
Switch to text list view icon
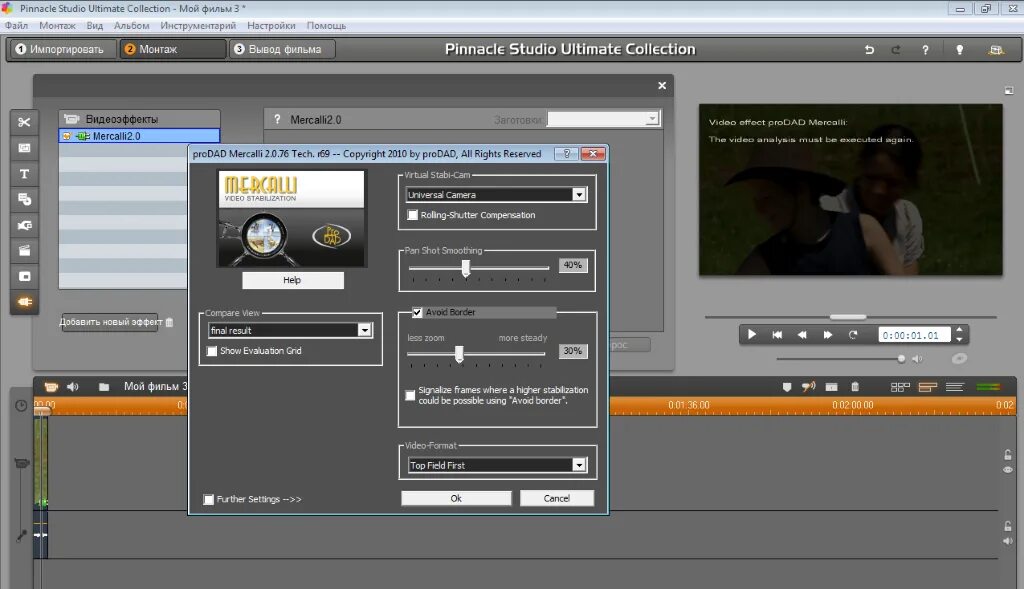pyautogui.click(x=955, y=387)
